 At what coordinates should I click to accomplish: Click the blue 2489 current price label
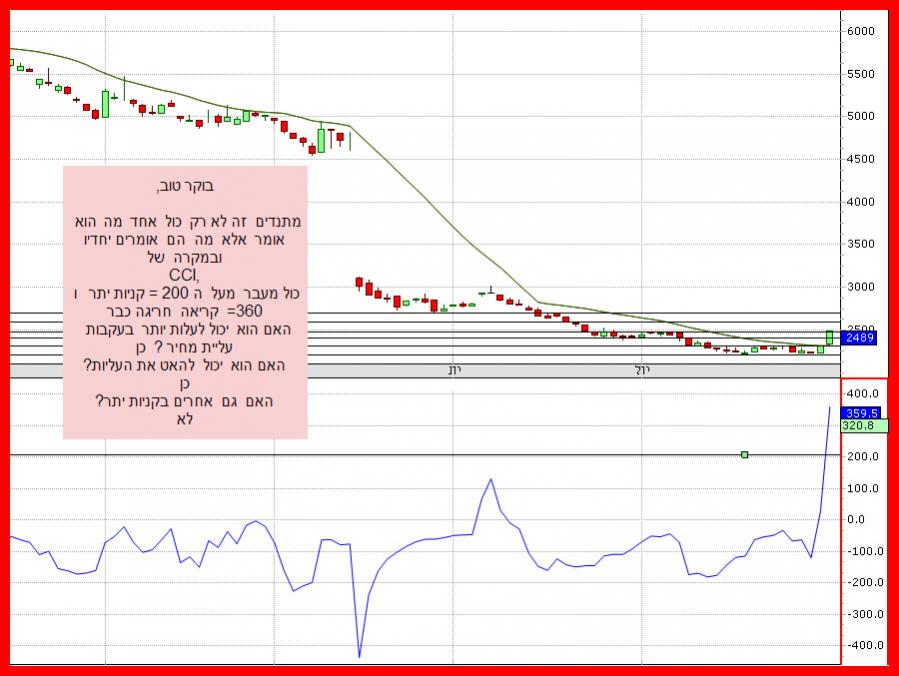(x=860, y=339)
